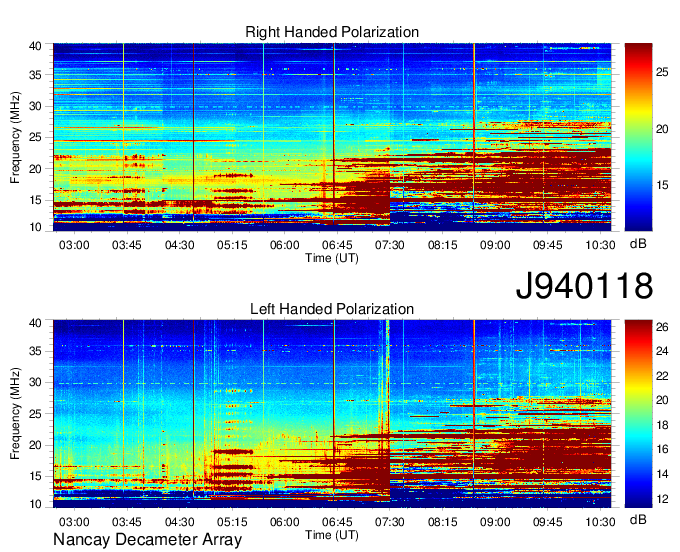Click the 15 MHz tick on the lower plot
680x552 pixels.
pos(35,476)
